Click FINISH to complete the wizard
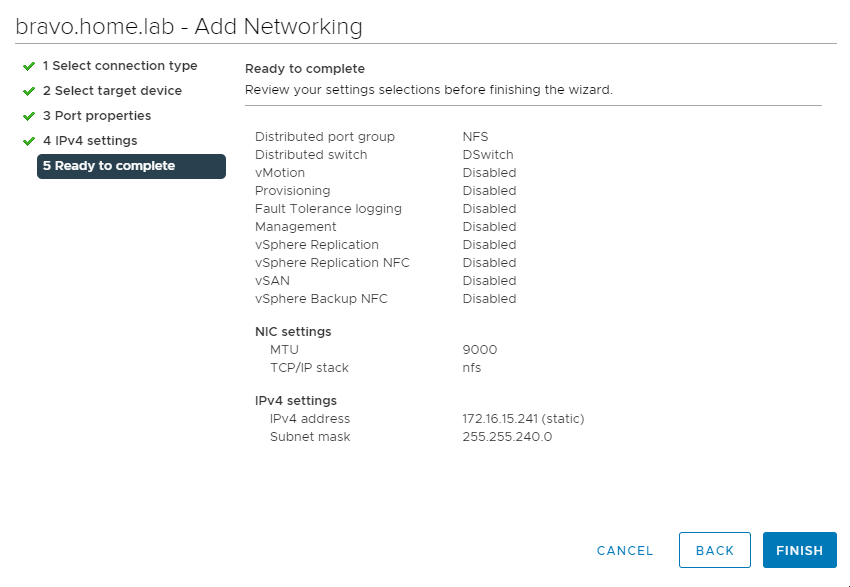The image size is (850, 587). 799,550
